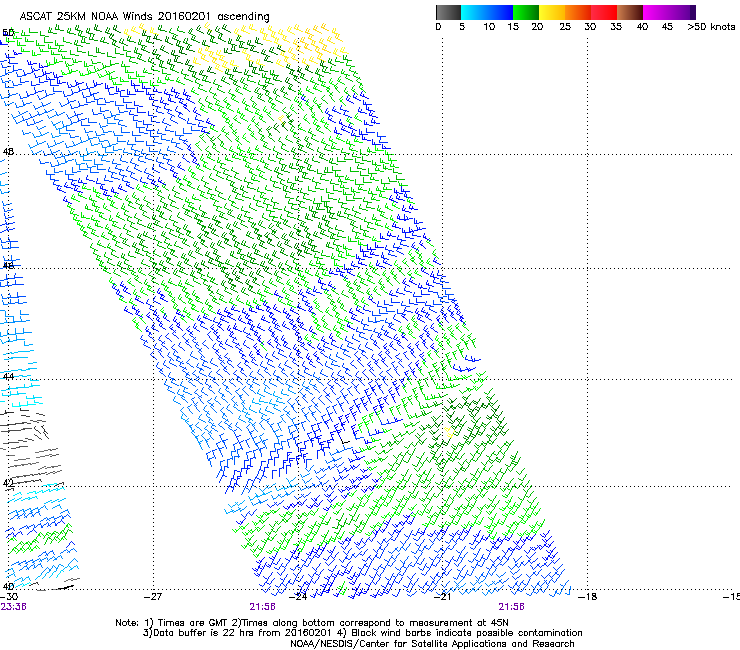Click the '48' latitude label at the upper gridline
740x650 pixels.
click(8, 152)
